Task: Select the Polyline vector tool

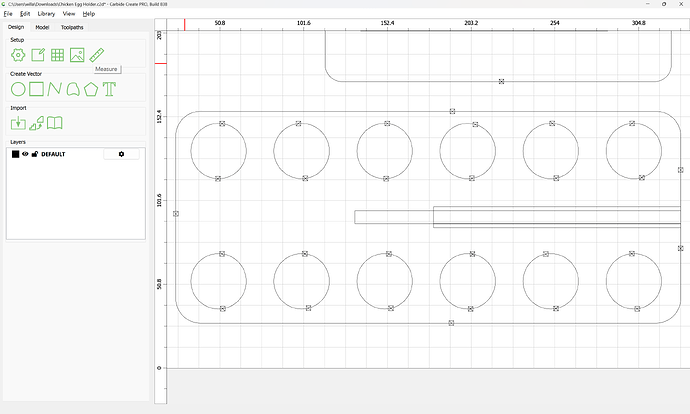Action: point(54,89)
